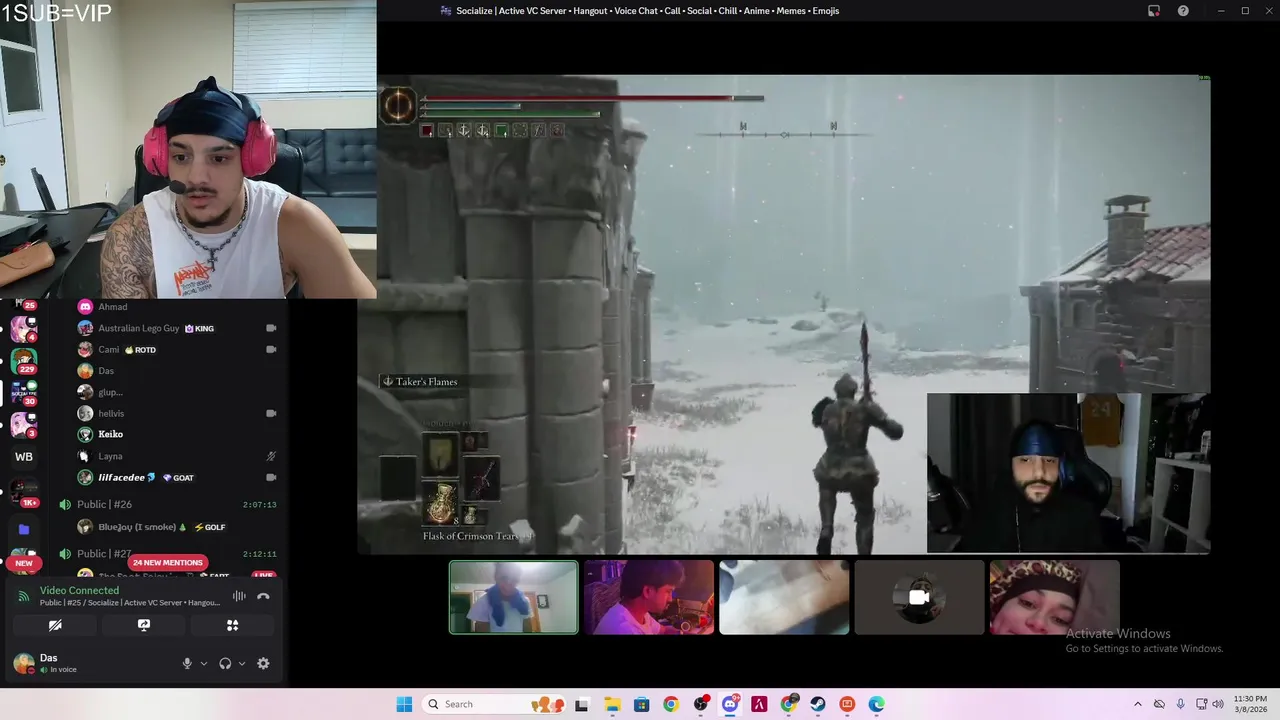1280x720 pixels.
Task: Expand headphones output options chevron
Action: click(242, 663)
